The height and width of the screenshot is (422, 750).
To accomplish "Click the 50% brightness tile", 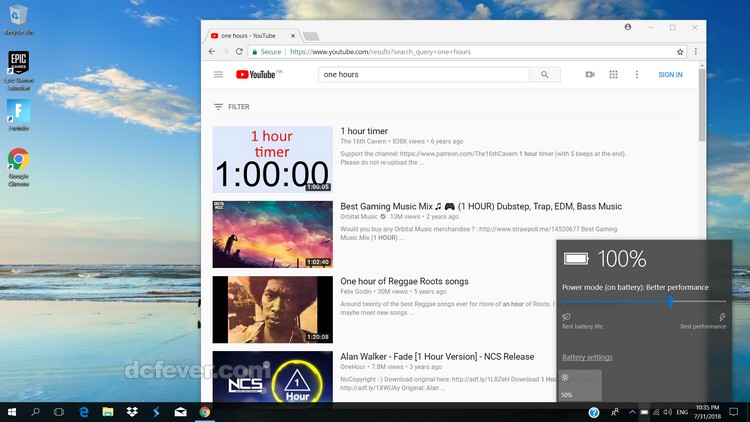I will (580, 386).
